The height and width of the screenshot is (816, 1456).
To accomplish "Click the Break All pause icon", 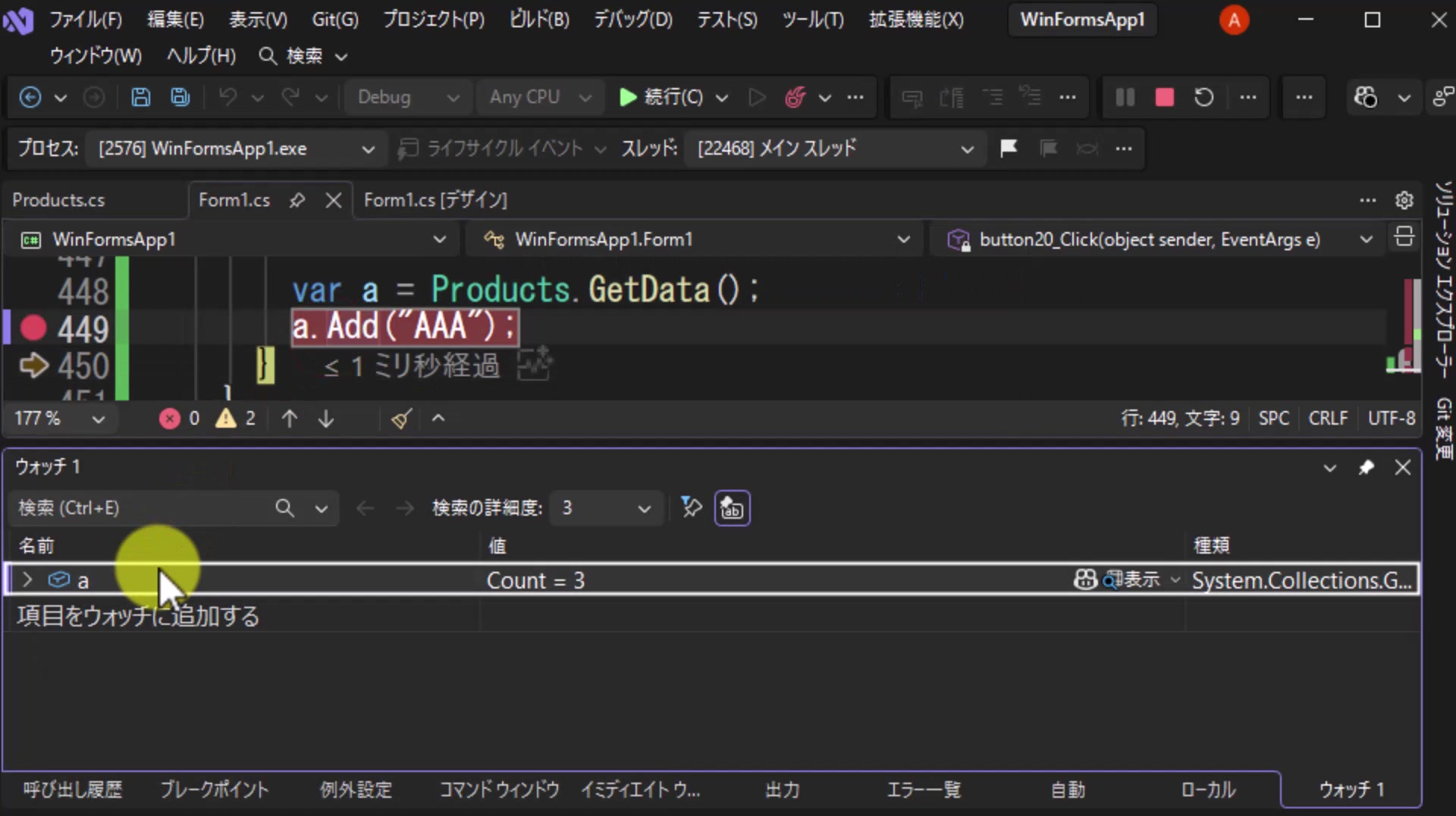I will tap(1125, 97).
